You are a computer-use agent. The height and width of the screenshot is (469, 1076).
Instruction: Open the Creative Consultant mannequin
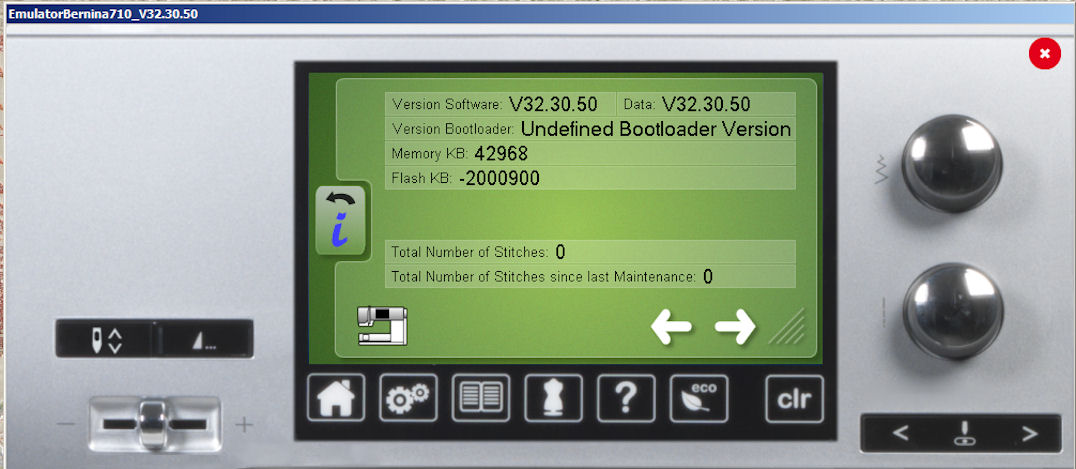[x=553, y=398]
